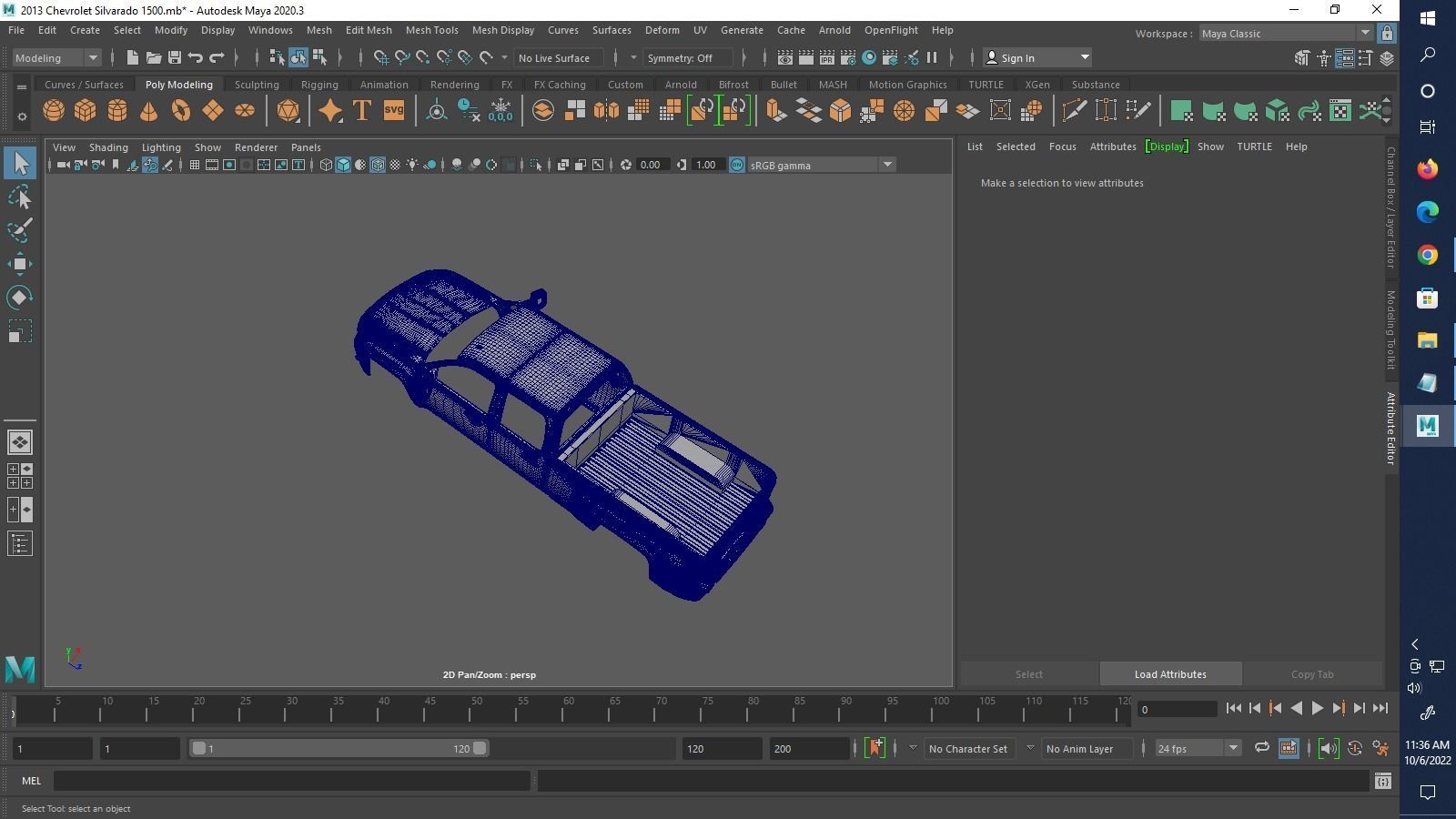Create a polygon disc from the shelf

tap(245, 111)
